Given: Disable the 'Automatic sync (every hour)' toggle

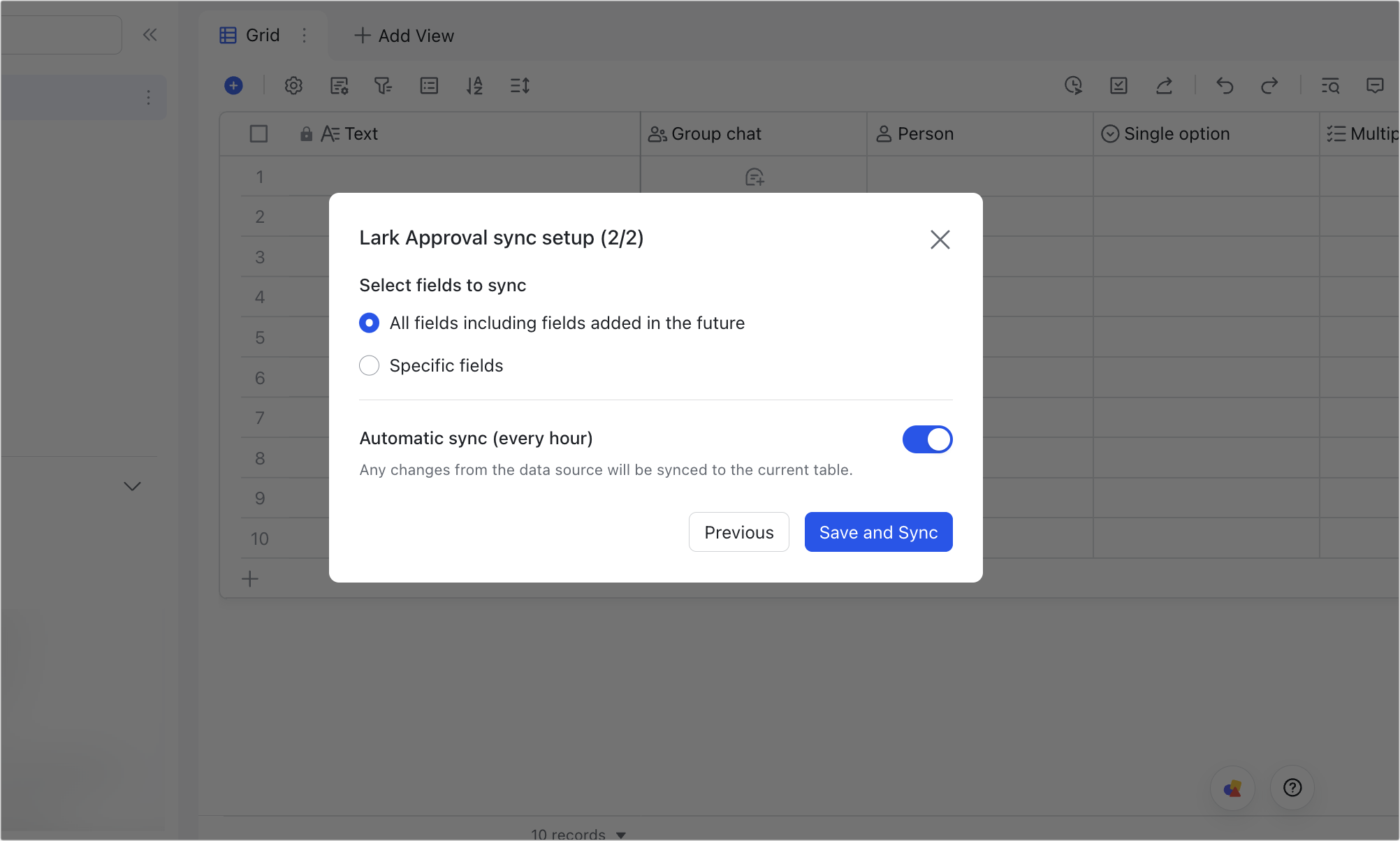Looking at the screenshot, I should point(928,439).
